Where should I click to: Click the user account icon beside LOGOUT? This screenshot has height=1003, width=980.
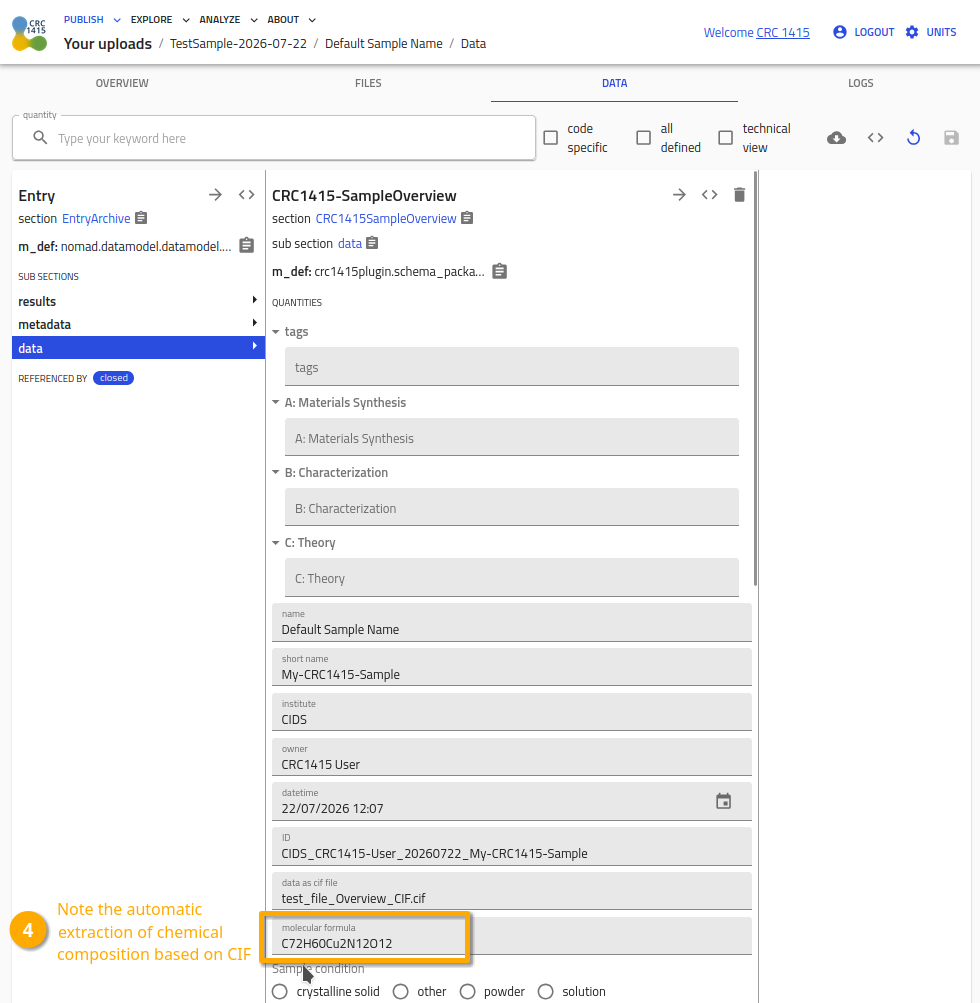coord(840,32)
